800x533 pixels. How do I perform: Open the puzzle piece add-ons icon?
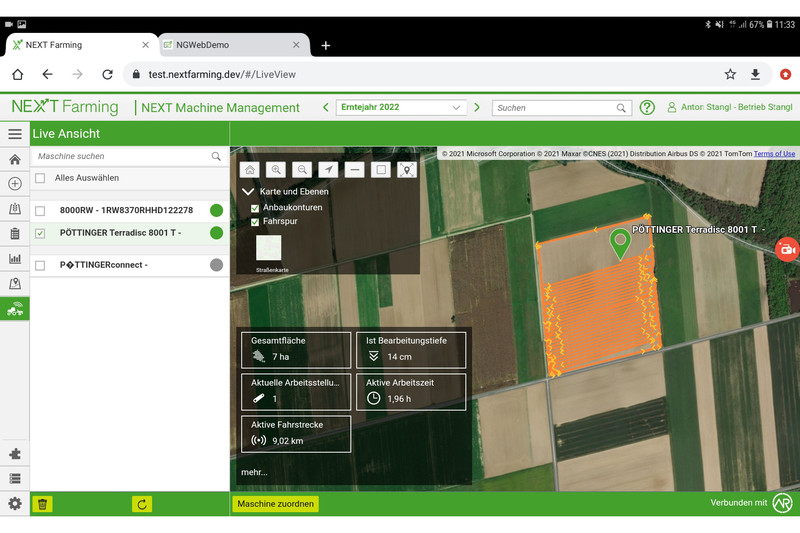click(15, 454)
